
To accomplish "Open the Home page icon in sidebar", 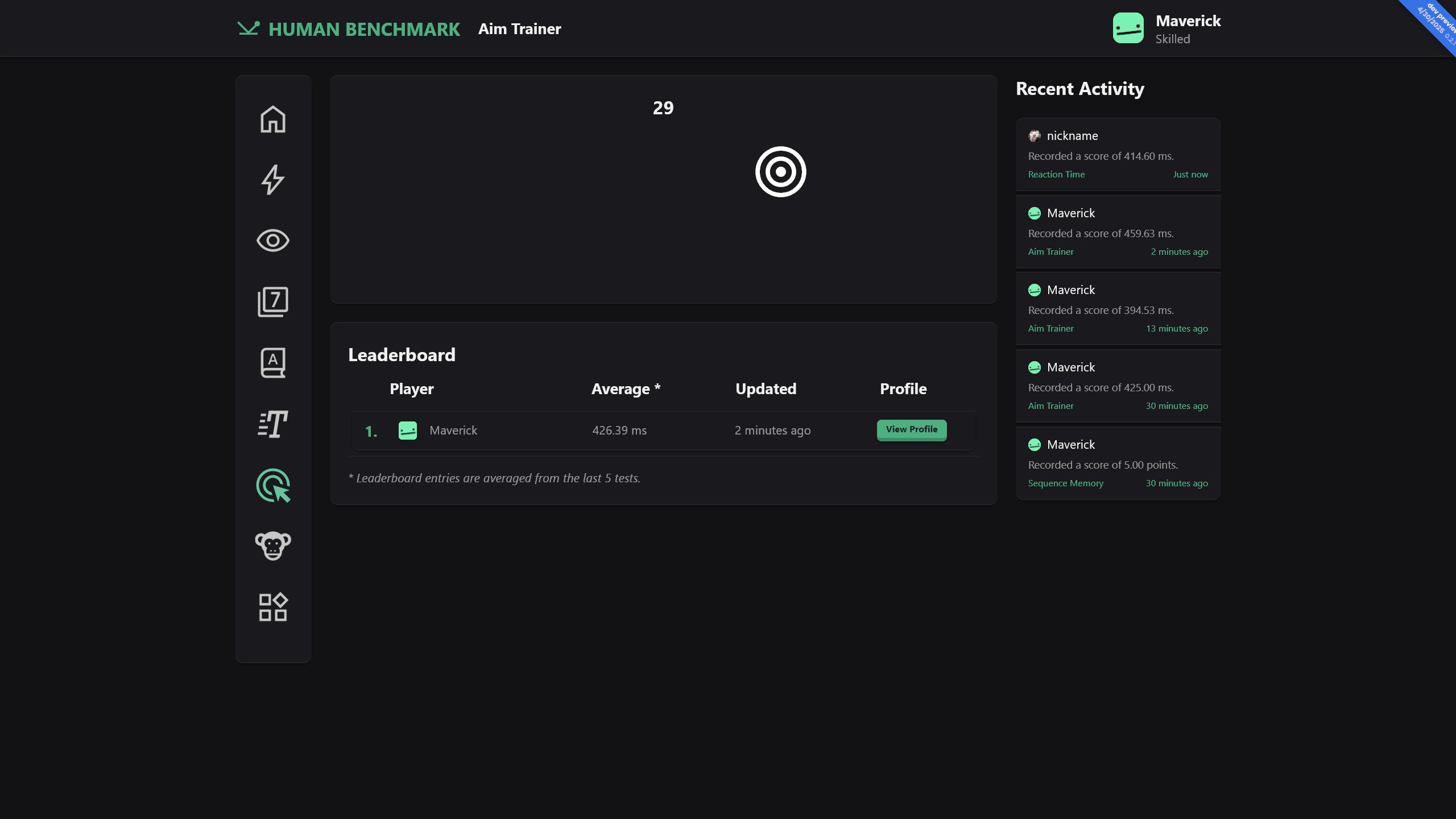I will tap(273, 119).
